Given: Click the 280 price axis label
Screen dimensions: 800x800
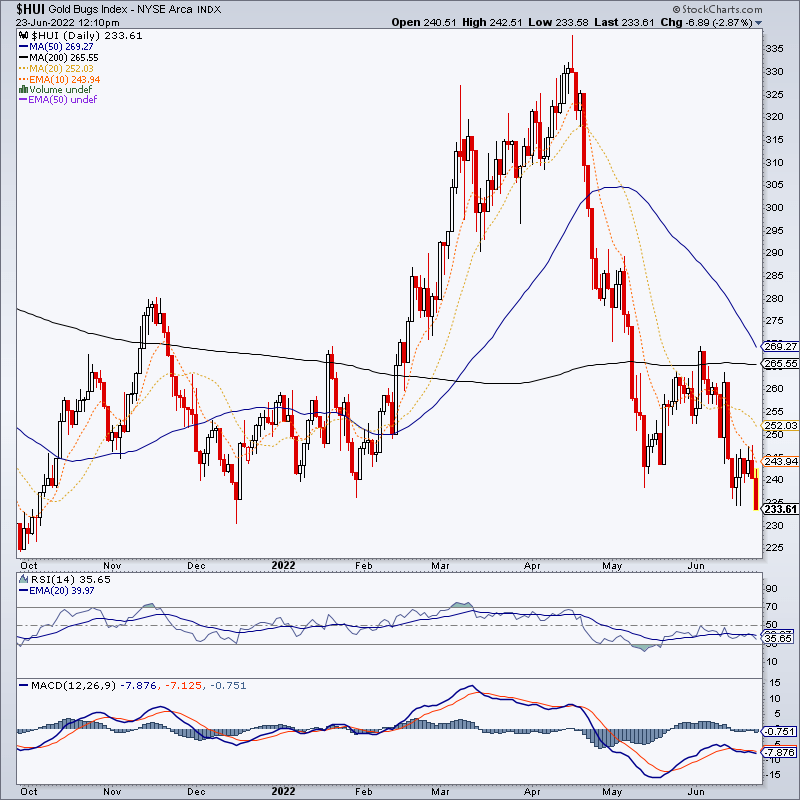Looking at the screenshot, I should [x=774, y=298].
